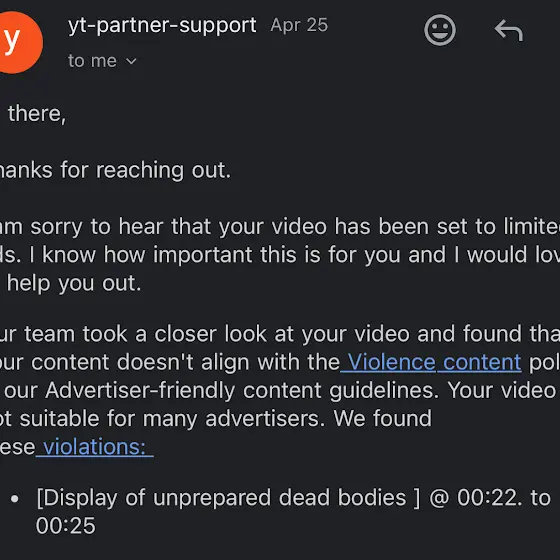
Task: Click the "help you out." line
Action: pyautogui.click(x=74, y=283)
